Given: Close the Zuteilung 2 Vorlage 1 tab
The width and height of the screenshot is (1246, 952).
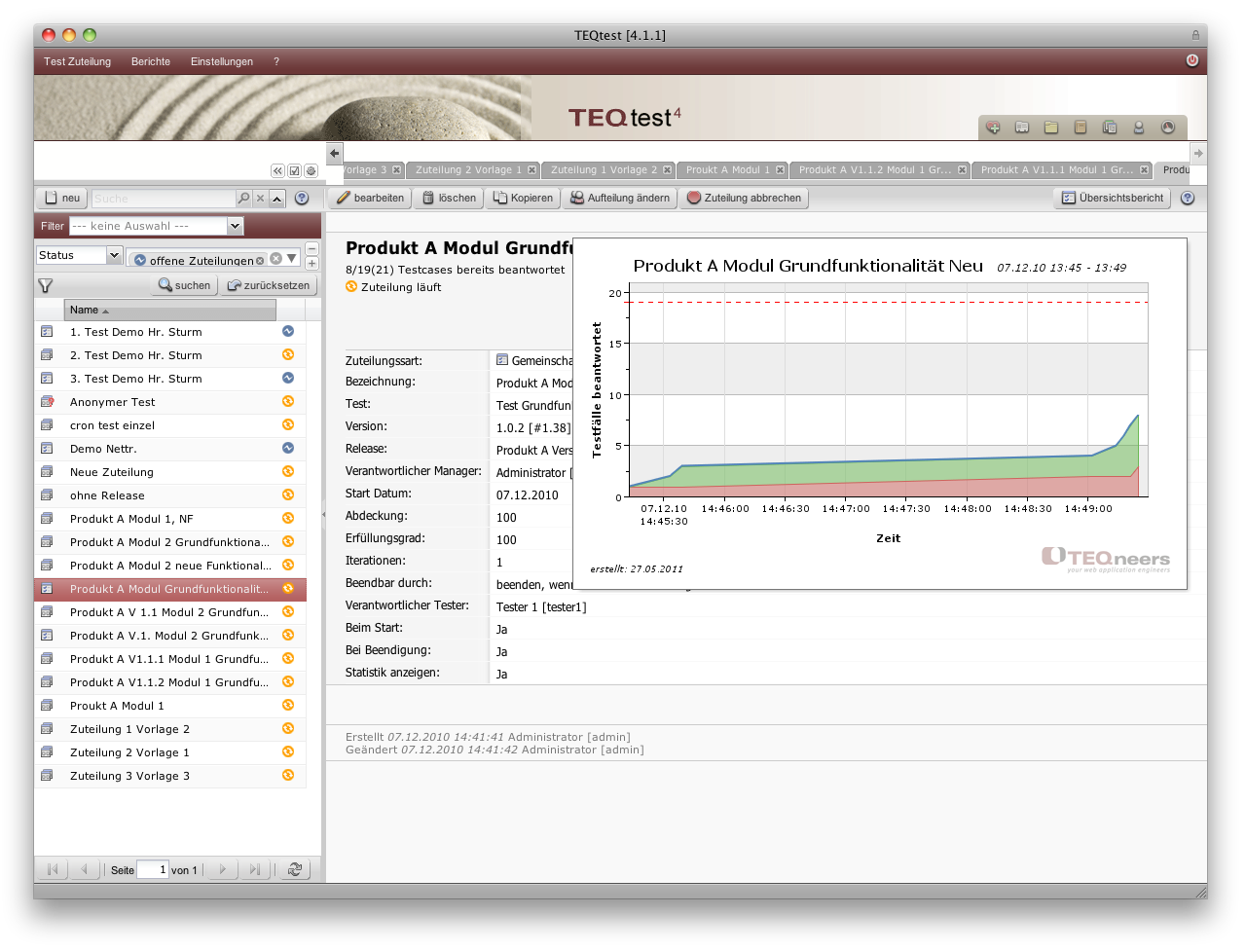Looking at the screenshot, I should pyautogui.click(x=531, y=169).
